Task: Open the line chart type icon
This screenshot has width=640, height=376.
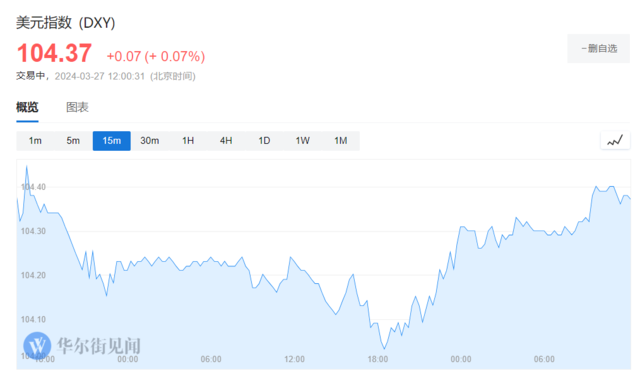Action: tap(615, 141)
